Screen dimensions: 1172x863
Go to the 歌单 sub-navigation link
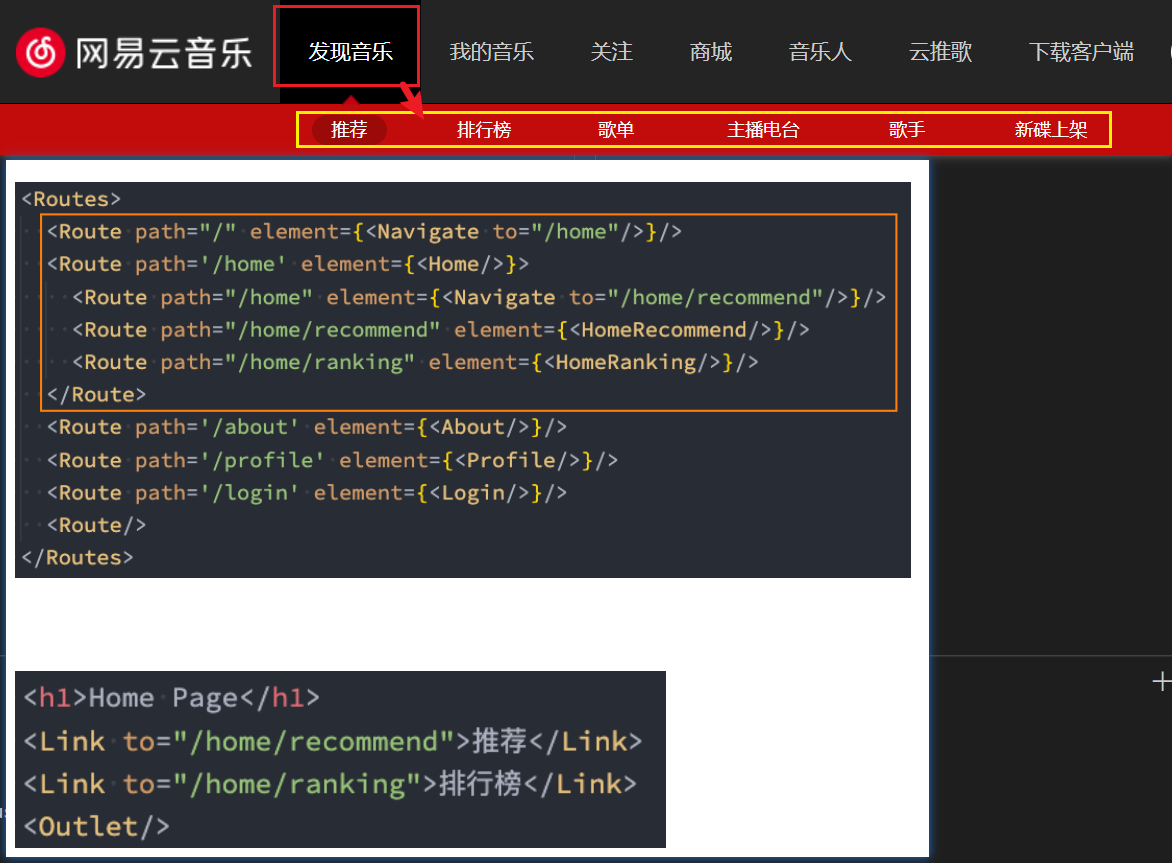tap(616, 129)
